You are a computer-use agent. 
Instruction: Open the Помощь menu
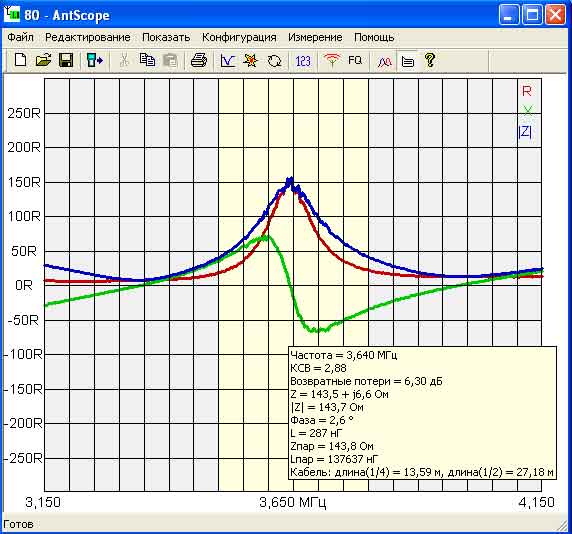pos(374,37)
